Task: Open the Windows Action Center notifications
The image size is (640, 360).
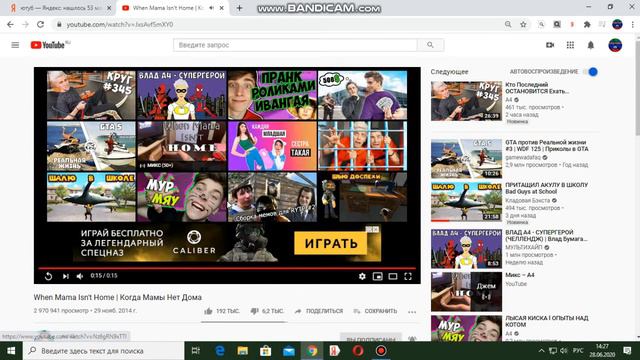Action: [x=627, y=351]
